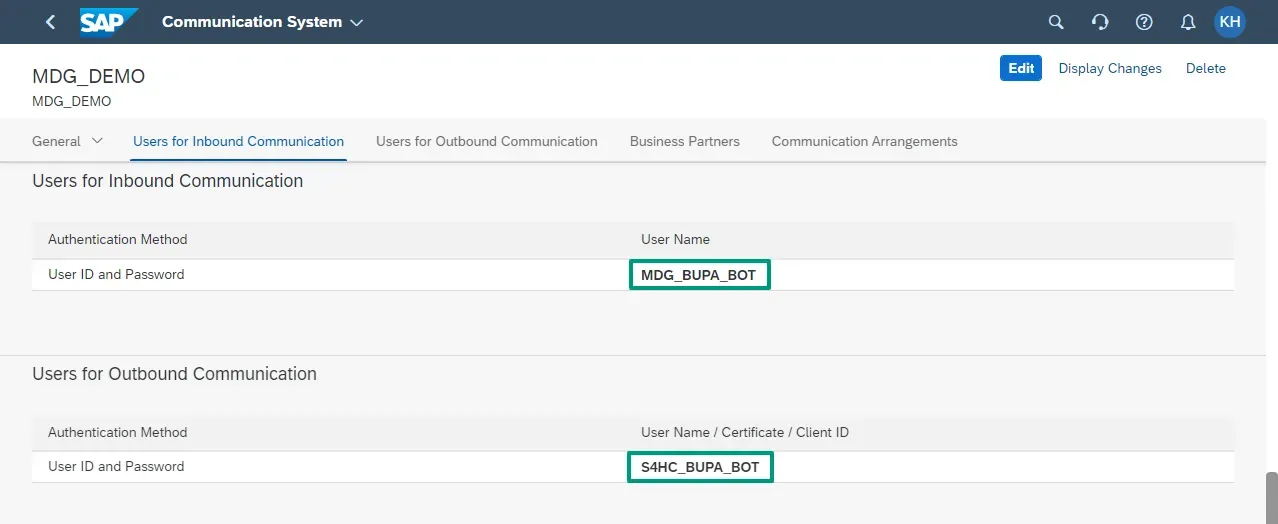The image size is (1278, 524).
Task: Switch to the General tab
Action: click(56, 141)
